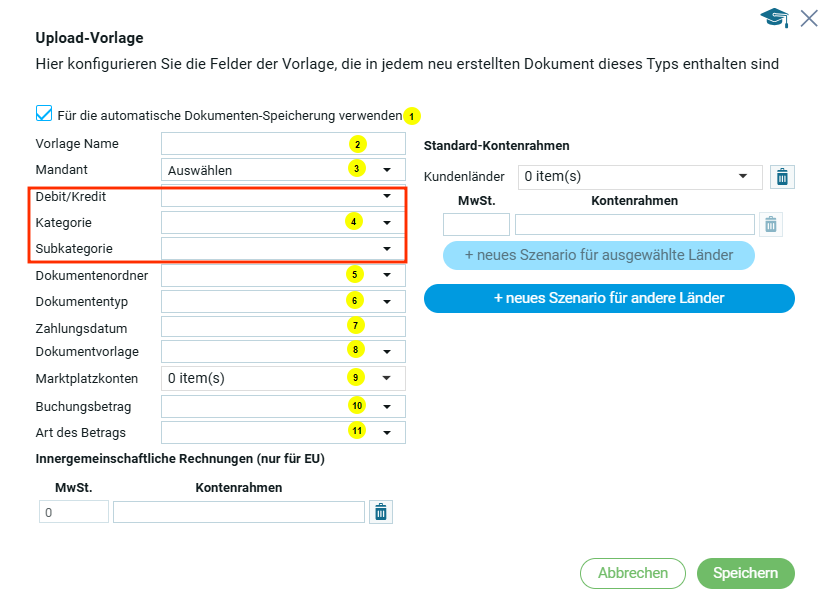Expand the Dokumententyp dropdown
825x600 pixels.
click(387, 301)
